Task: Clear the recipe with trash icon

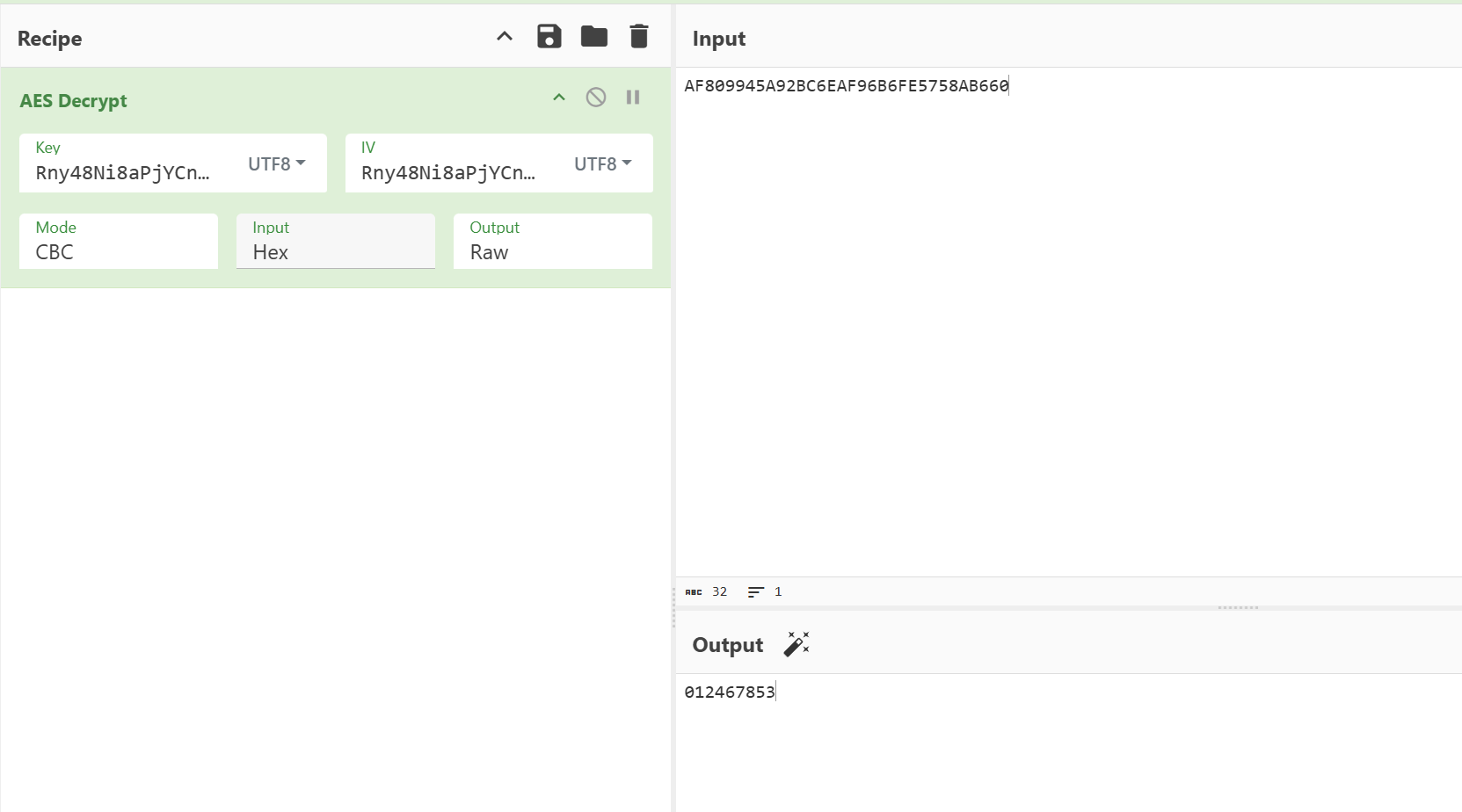Action: [x=639, y=37]
